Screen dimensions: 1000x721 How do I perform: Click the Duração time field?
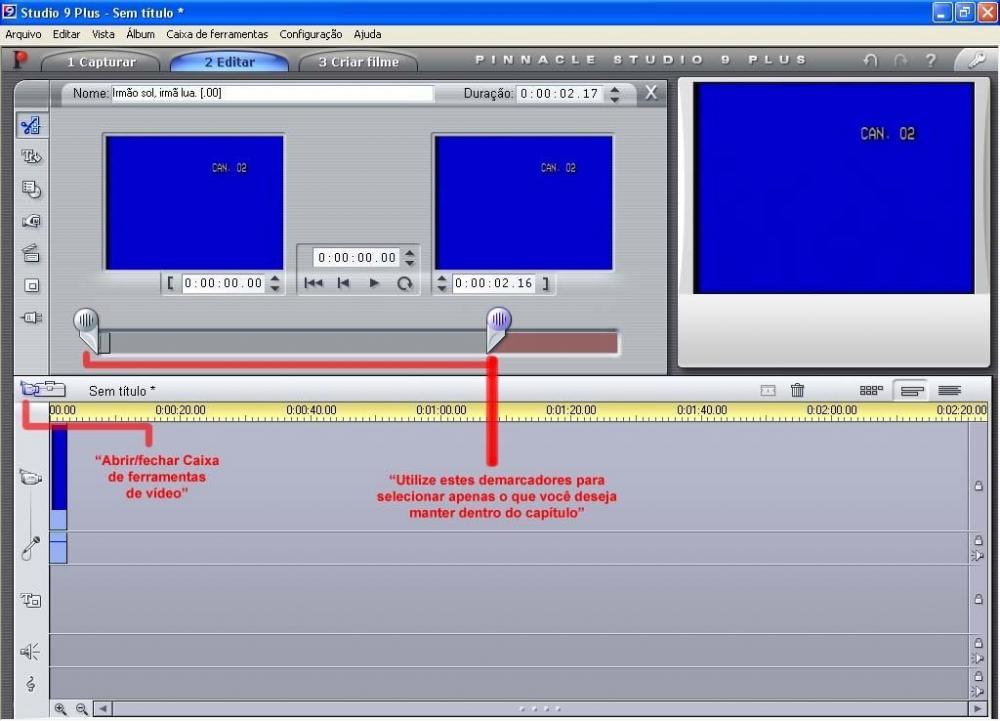559,94
